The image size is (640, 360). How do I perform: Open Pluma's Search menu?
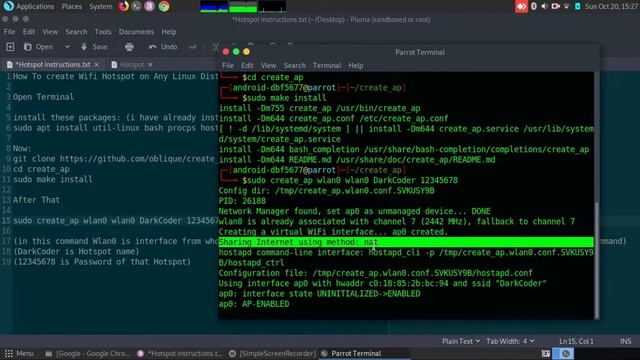coord(76,32)
